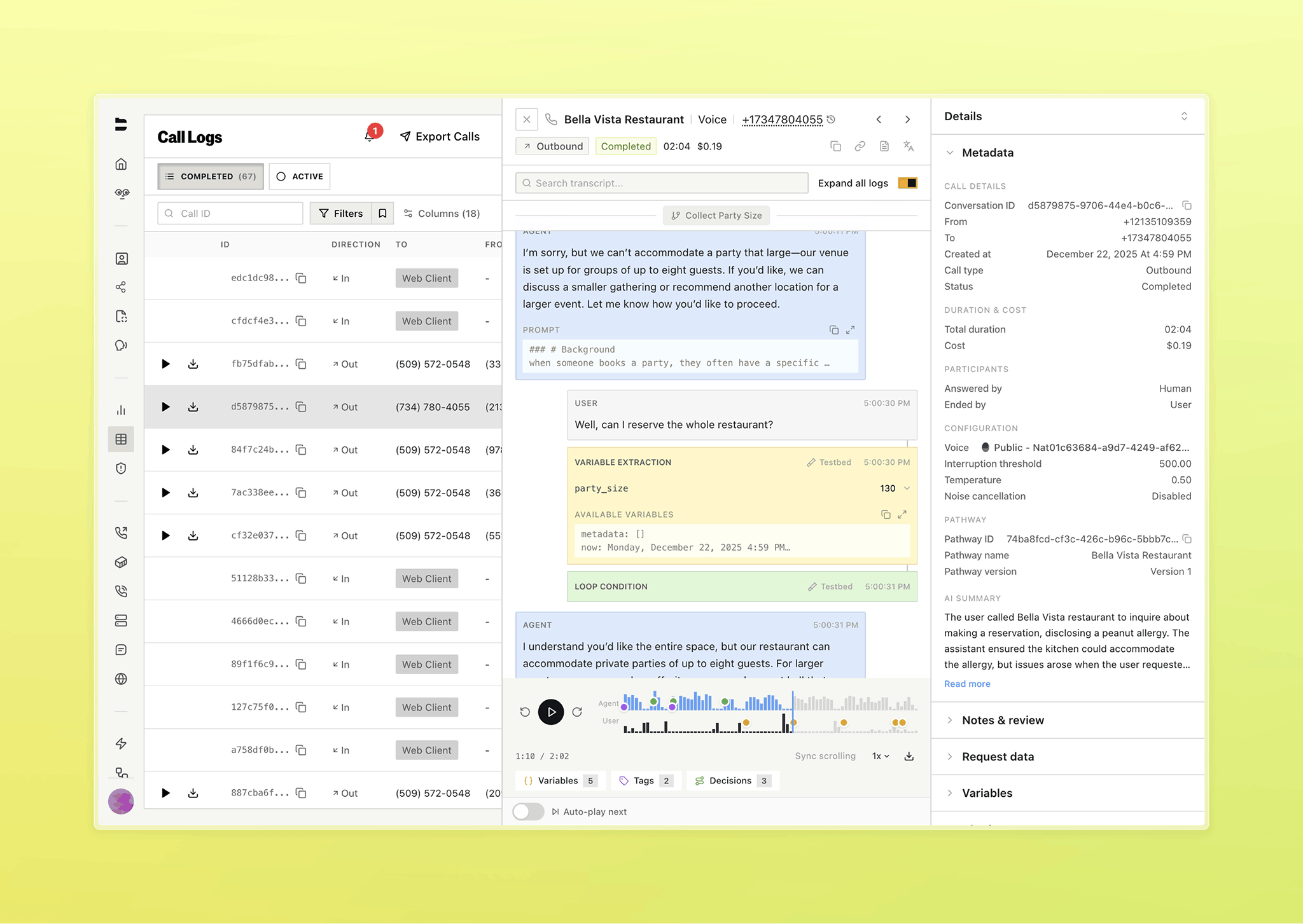
Task: Translate the transcript using the translate icon
Action: 909,146
